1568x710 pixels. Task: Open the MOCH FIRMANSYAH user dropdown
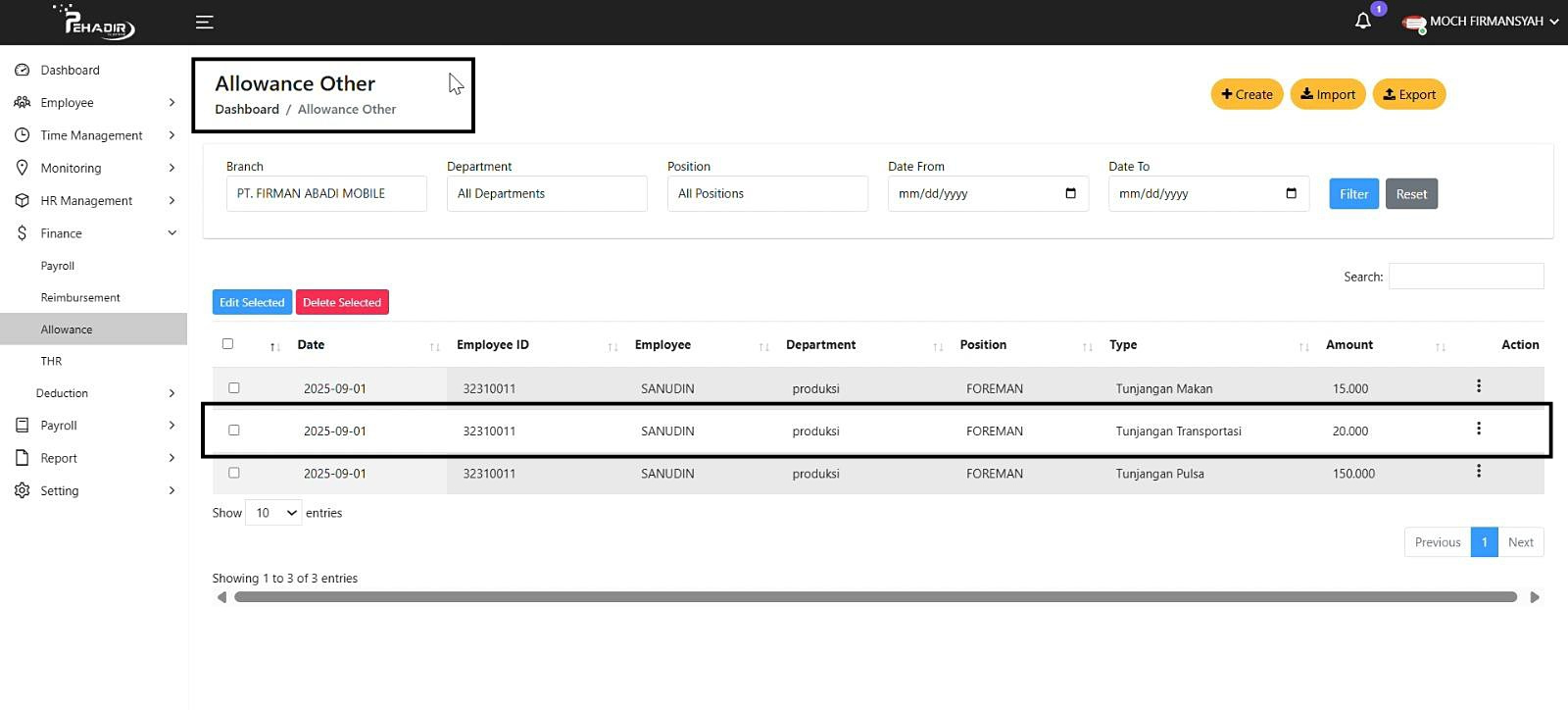pyautogui.click(x=1485, y=22)
